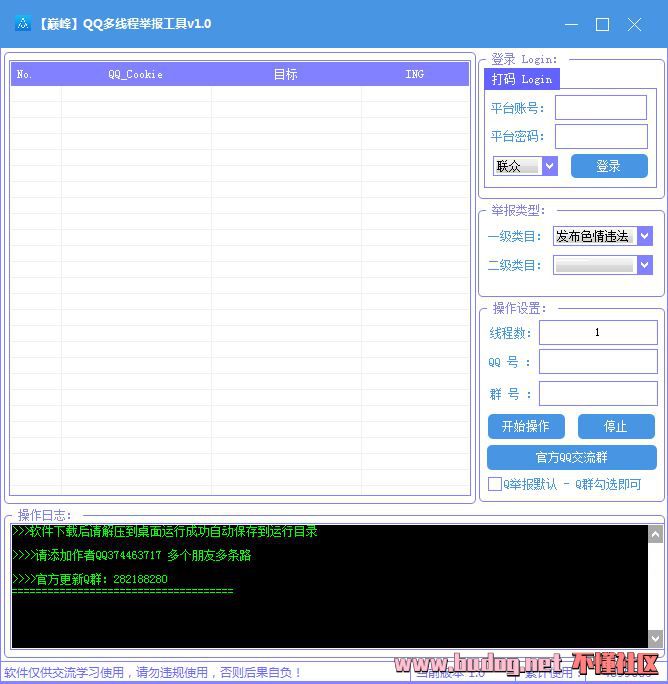Minimize the QQ report tool window
The image size is (668, 684).
pos(570,24)
